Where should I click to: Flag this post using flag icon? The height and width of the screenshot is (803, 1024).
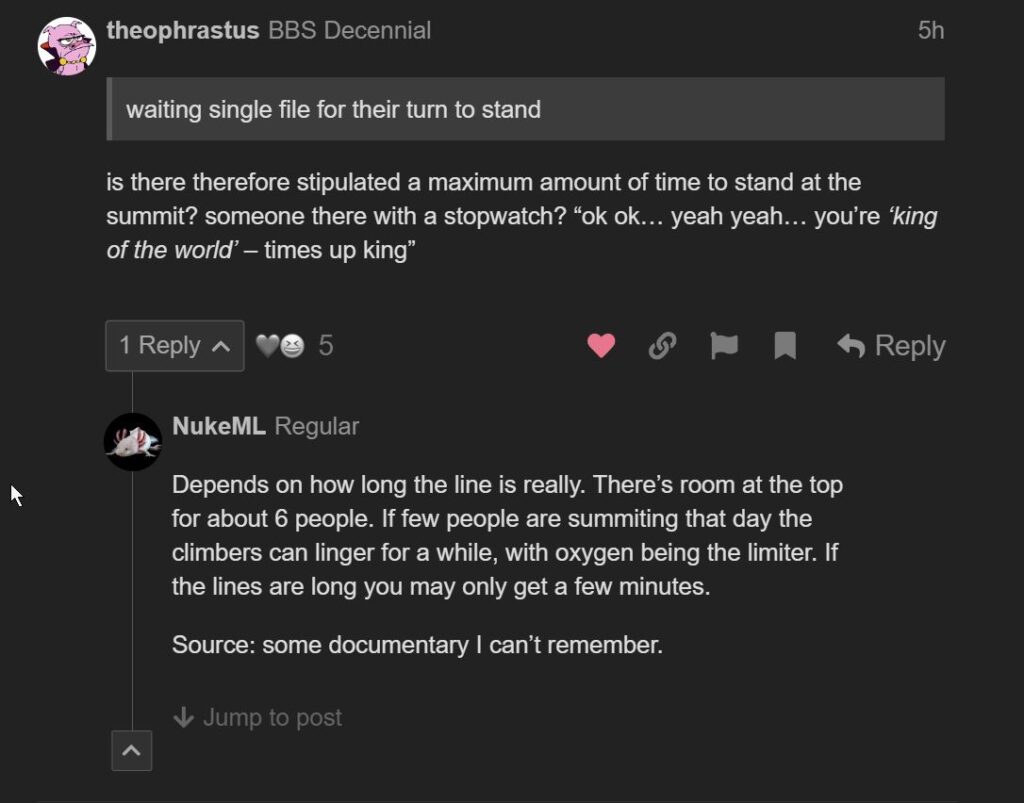click(723, 345)
